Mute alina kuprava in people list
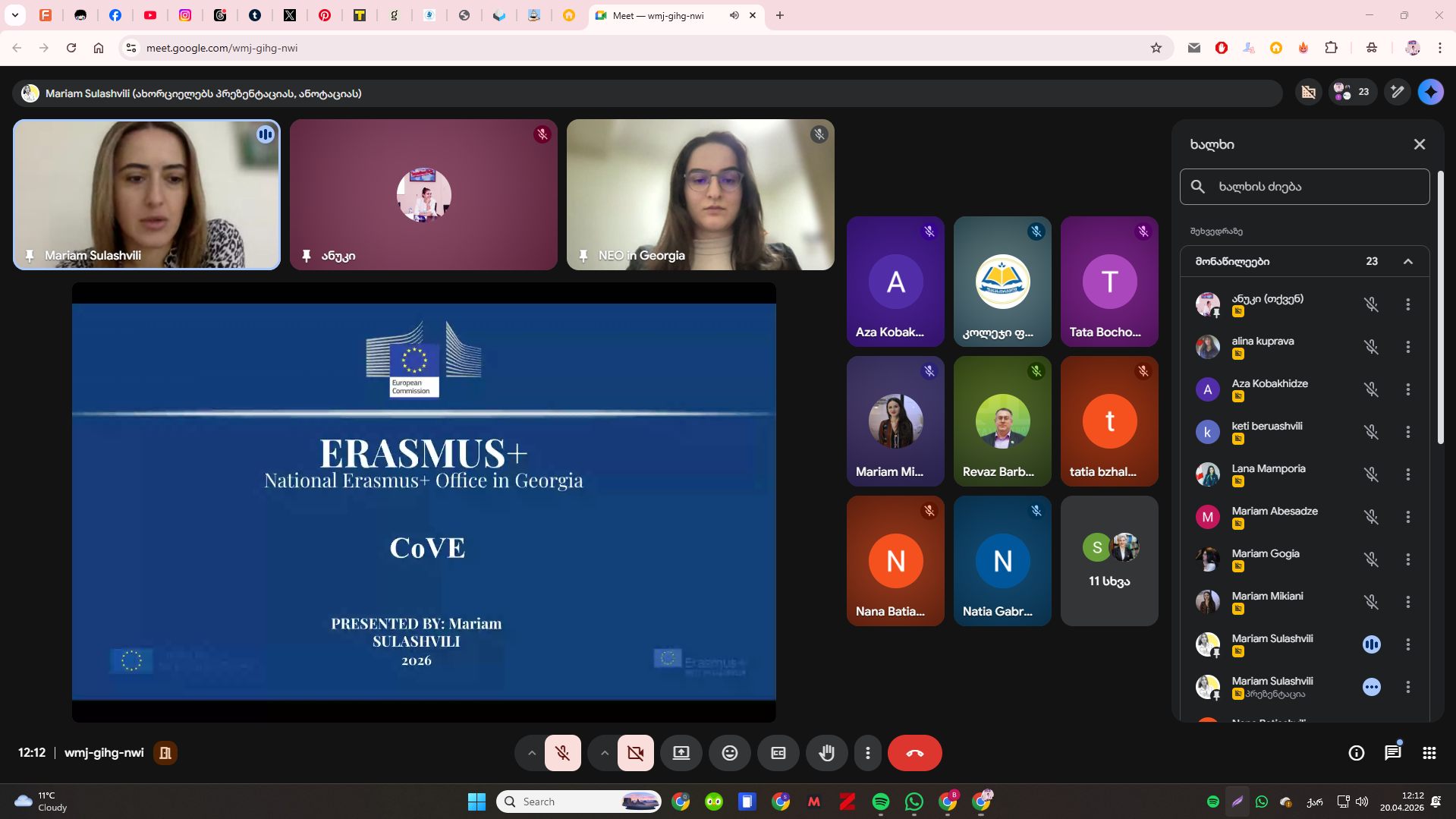Image resolution: width=1456 pixels, height=819 pixels. click(x=1370, y=347)
